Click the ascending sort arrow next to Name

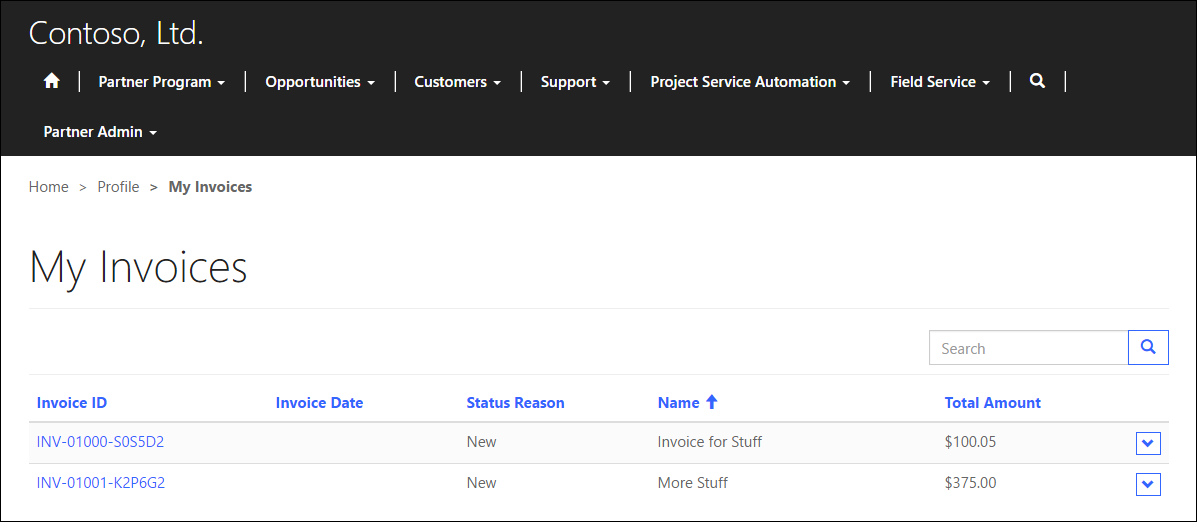pyautogui.click(x=711, y=402)
